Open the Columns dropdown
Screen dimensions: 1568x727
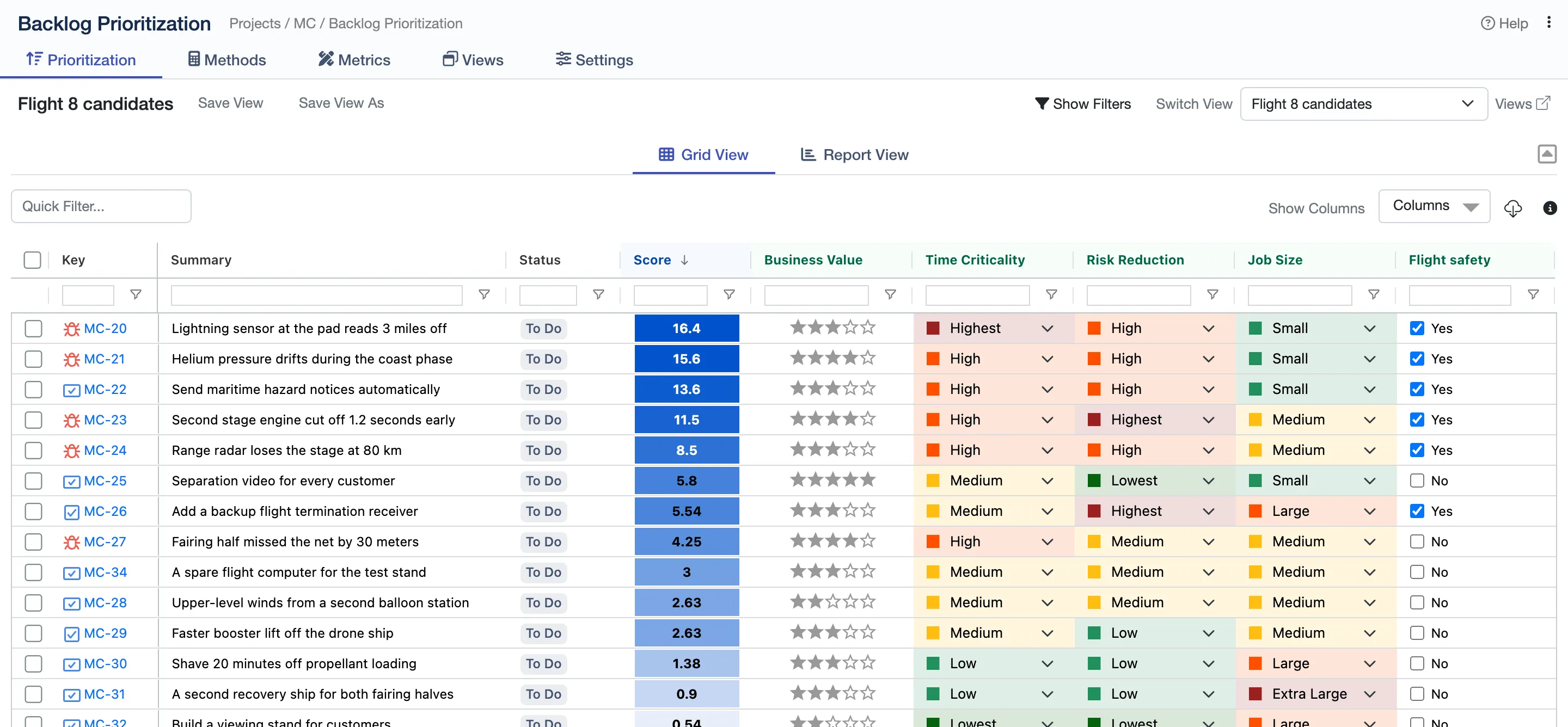[1434, 206]
